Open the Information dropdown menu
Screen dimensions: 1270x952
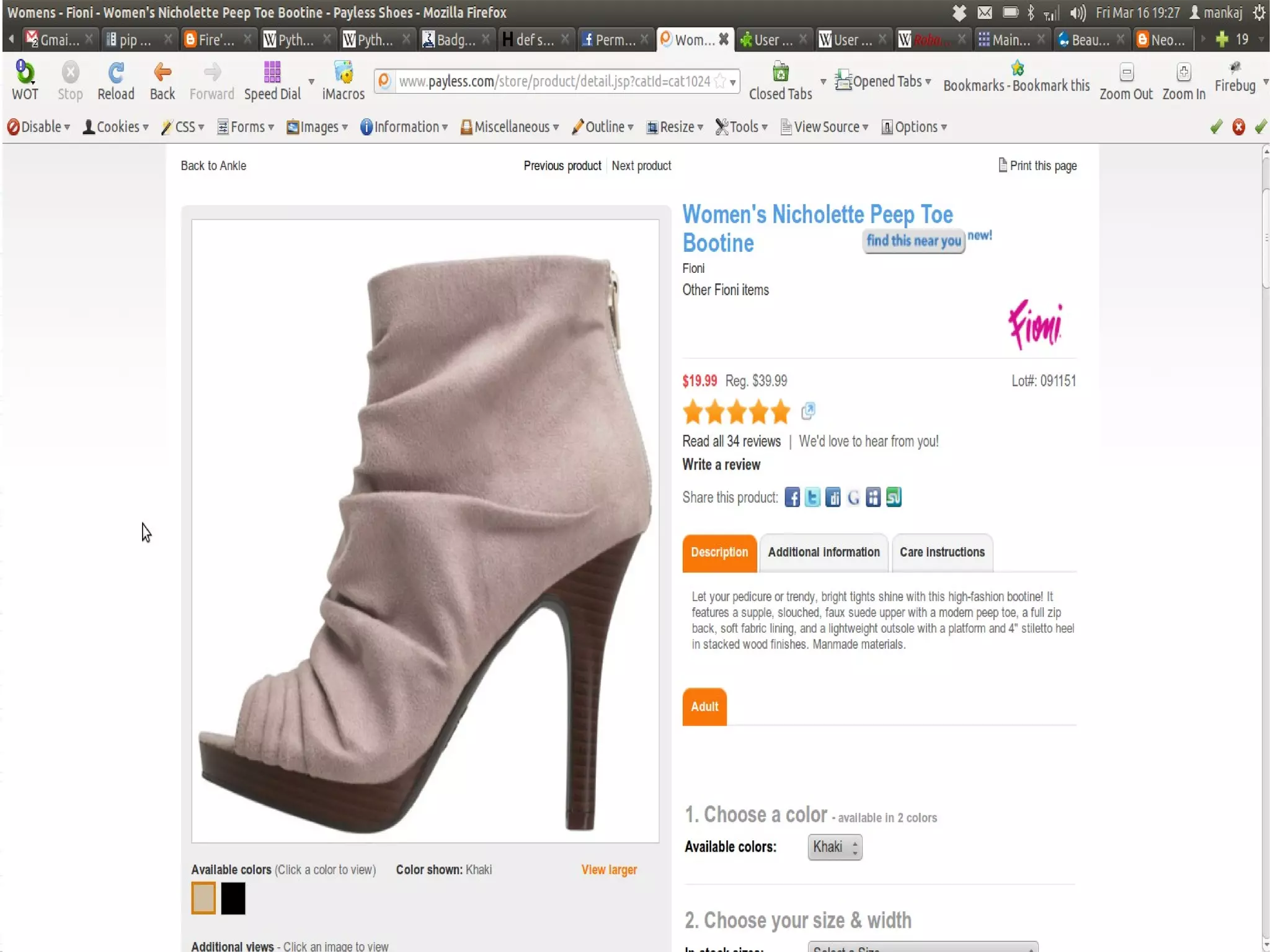point(404,127)
